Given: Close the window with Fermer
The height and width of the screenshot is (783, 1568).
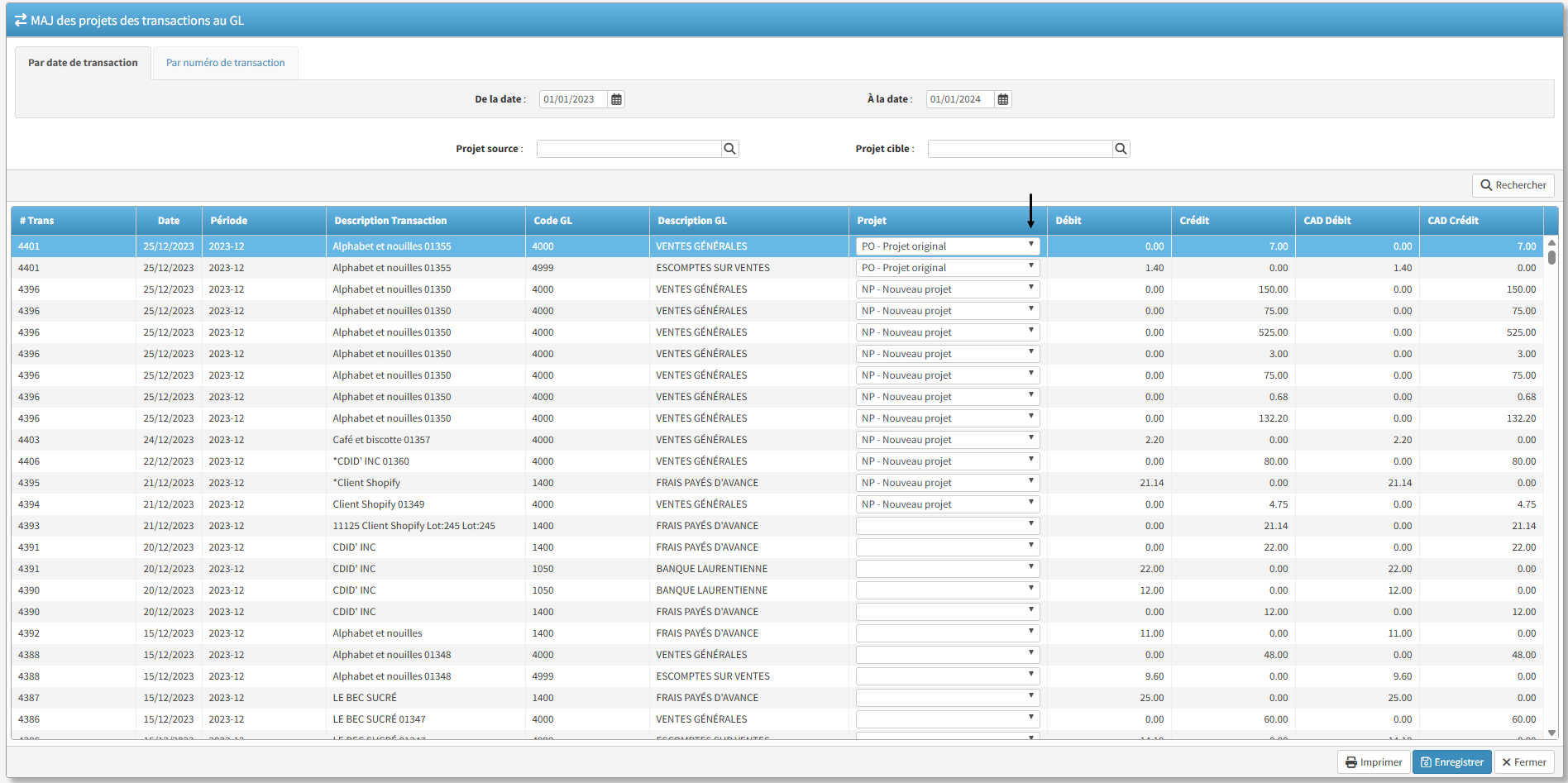Looking at the screenshot, I should click(1523, 762).
